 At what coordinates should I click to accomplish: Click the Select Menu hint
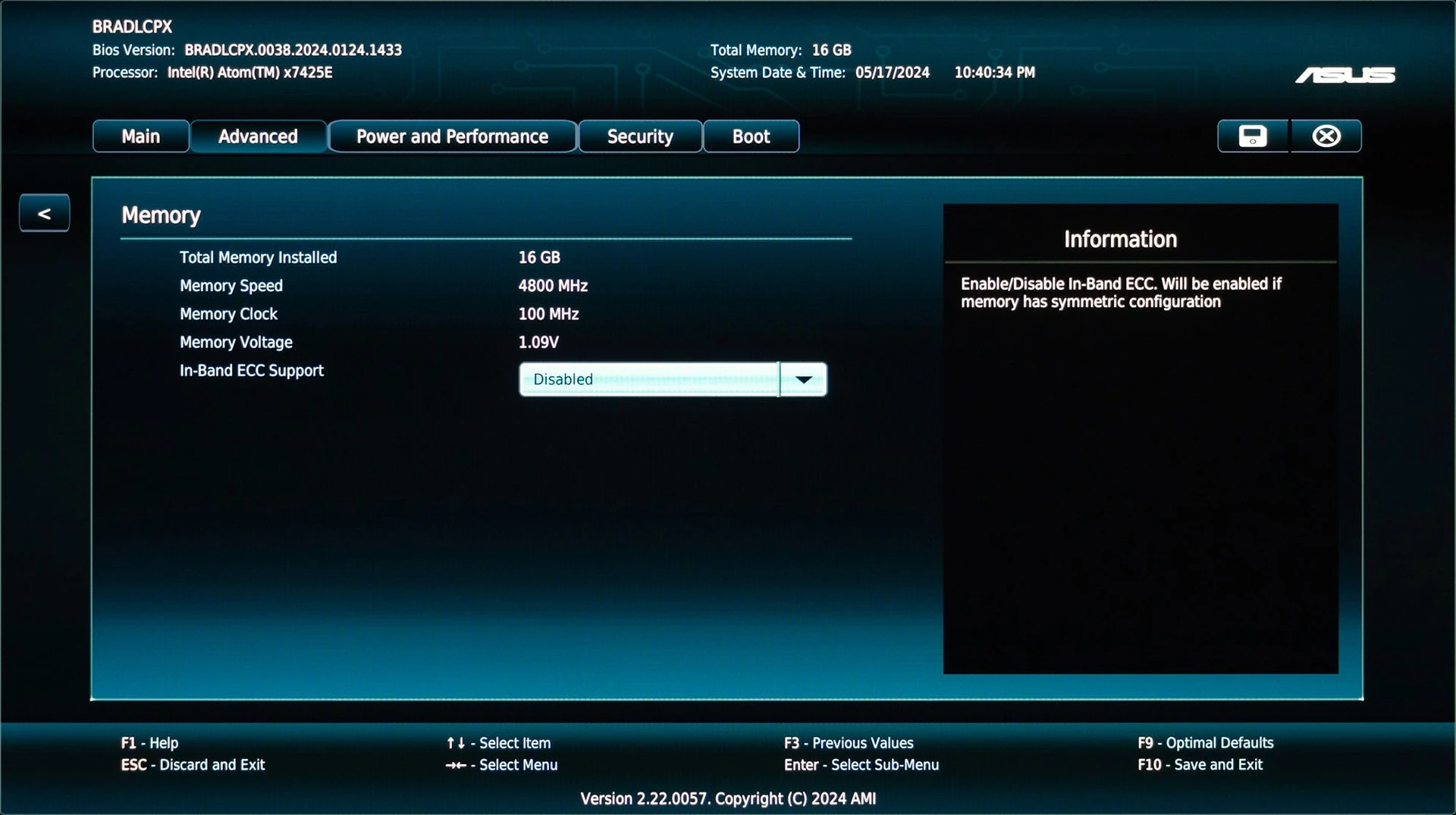502,765
